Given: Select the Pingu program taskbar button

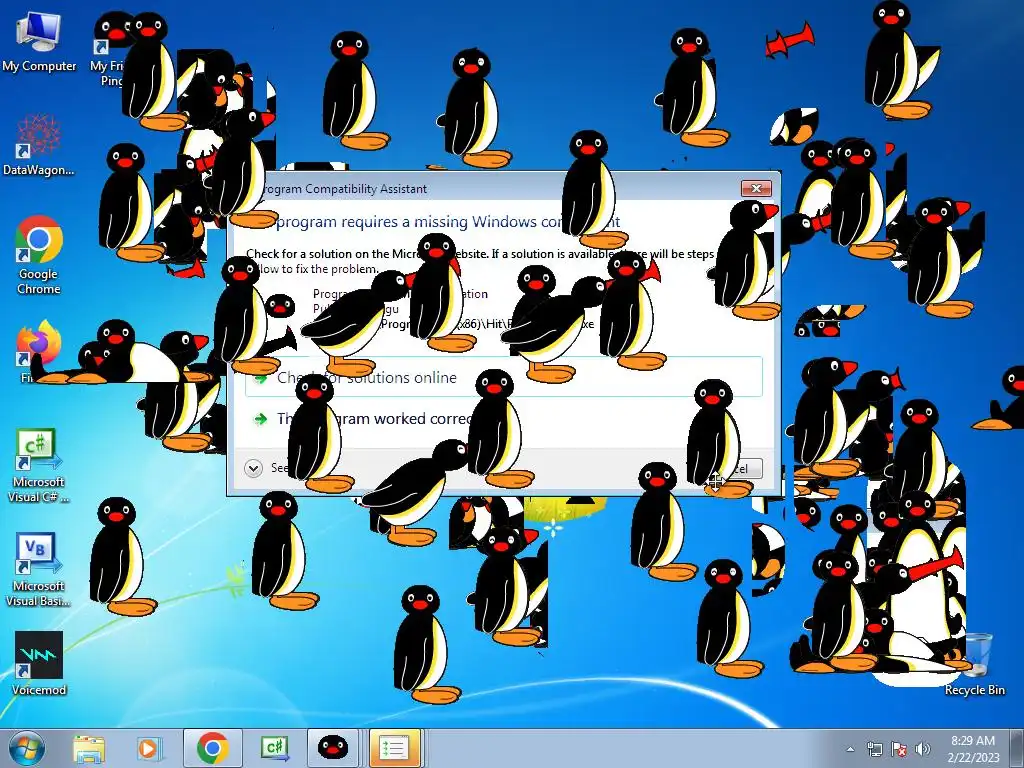Looking at the screenshot, I should tap(332, 748).
